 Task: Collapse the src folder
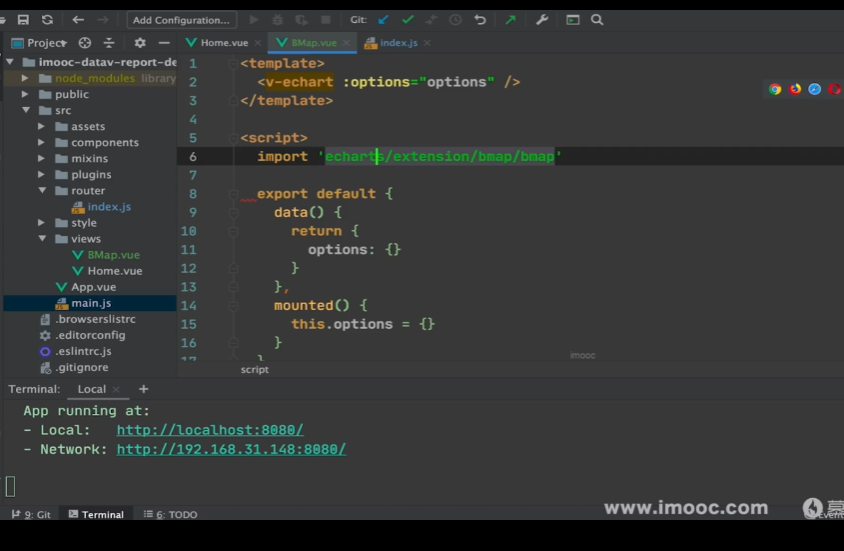[26, 110]
